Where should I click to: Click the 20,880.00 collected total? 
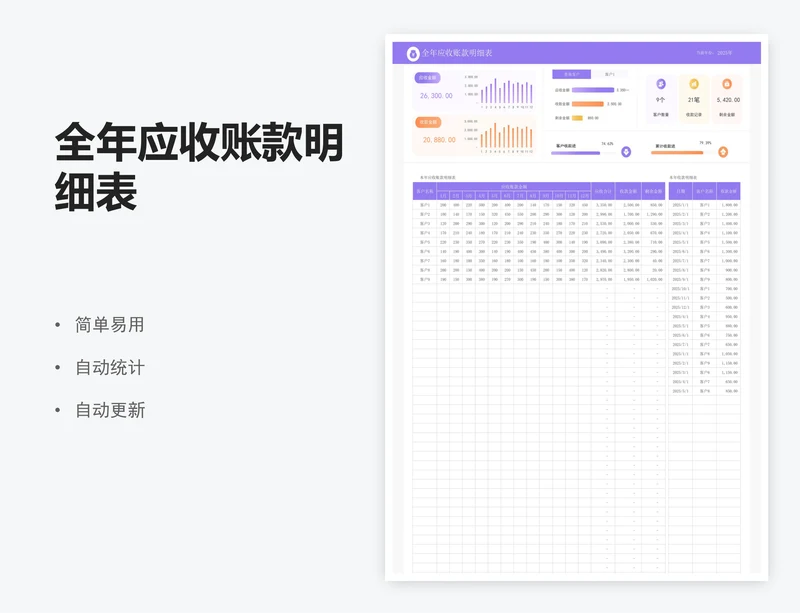(x=439, y=139)
